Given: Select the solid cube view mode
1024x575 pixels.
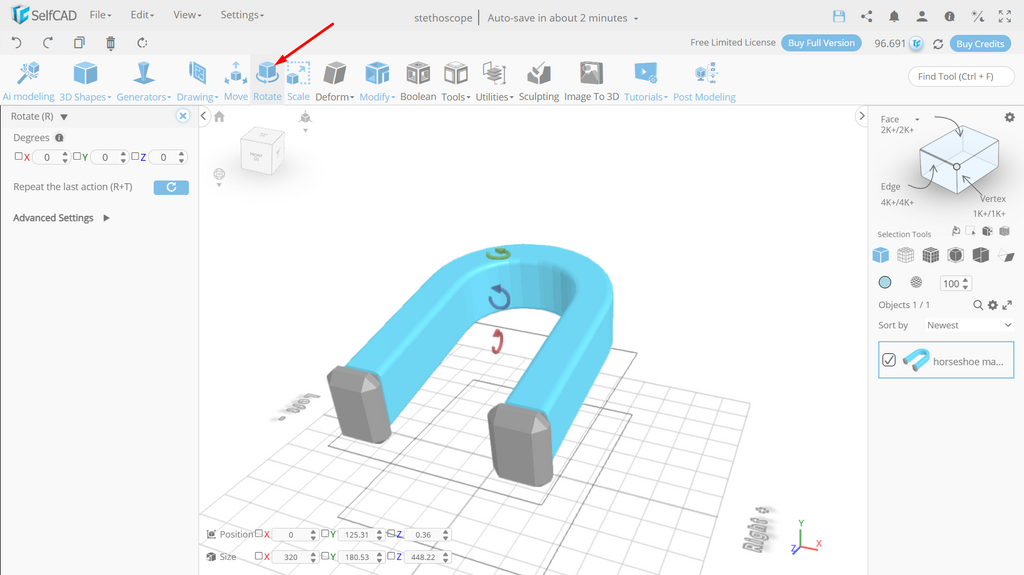Looking at the screenshot, I should (880, 255).
